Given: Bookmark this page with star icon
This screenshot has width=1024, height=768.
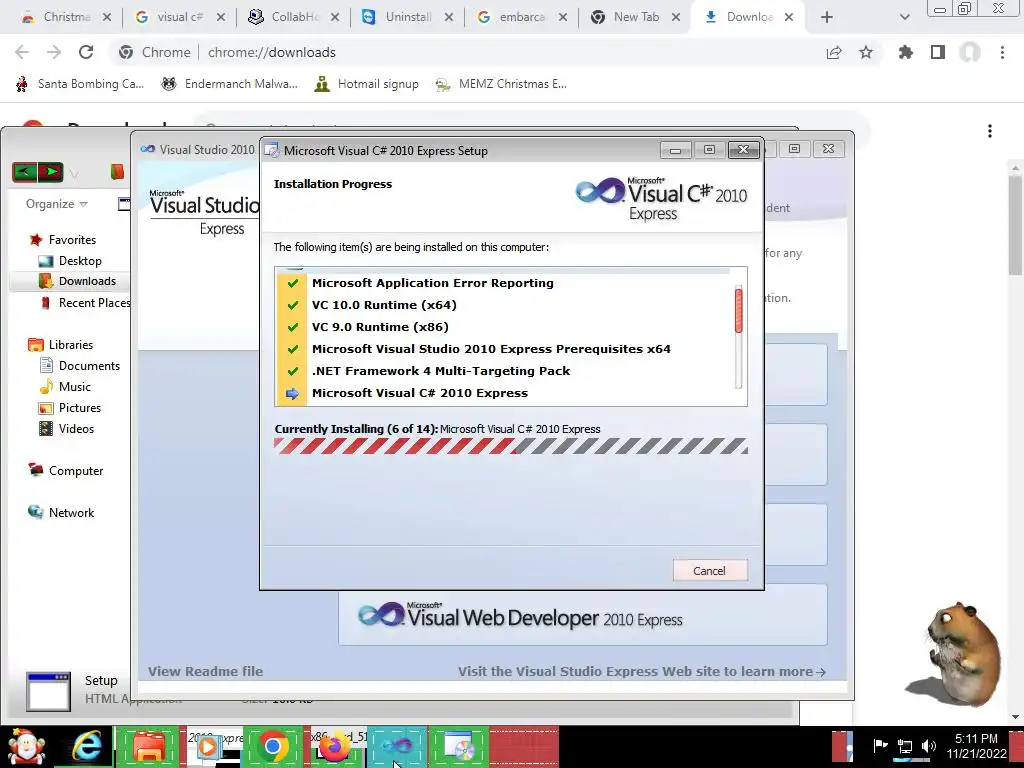Looking at the screenshot, I should [866, 52].
